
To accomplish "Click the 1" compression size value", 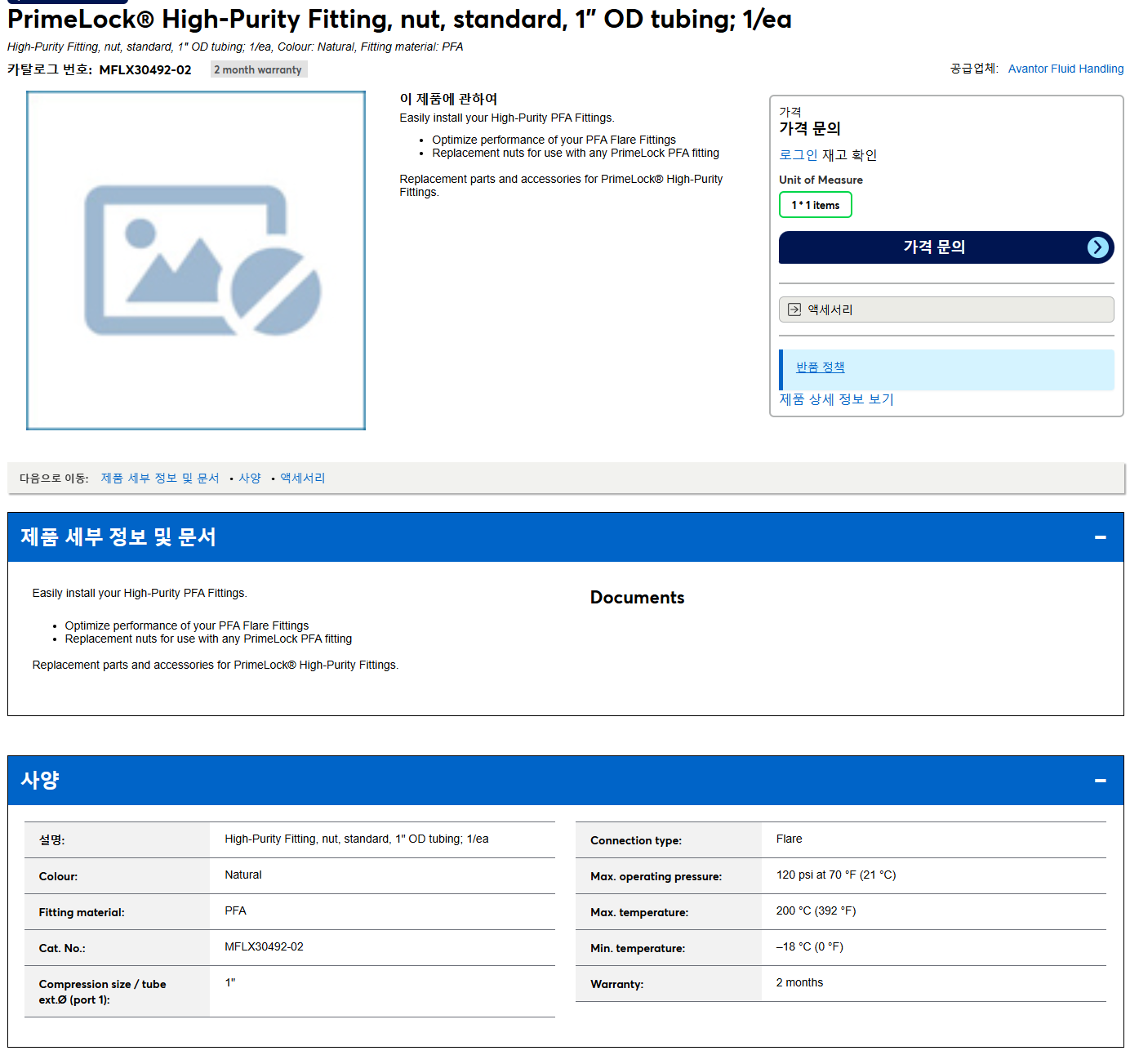I will point(230,983).
